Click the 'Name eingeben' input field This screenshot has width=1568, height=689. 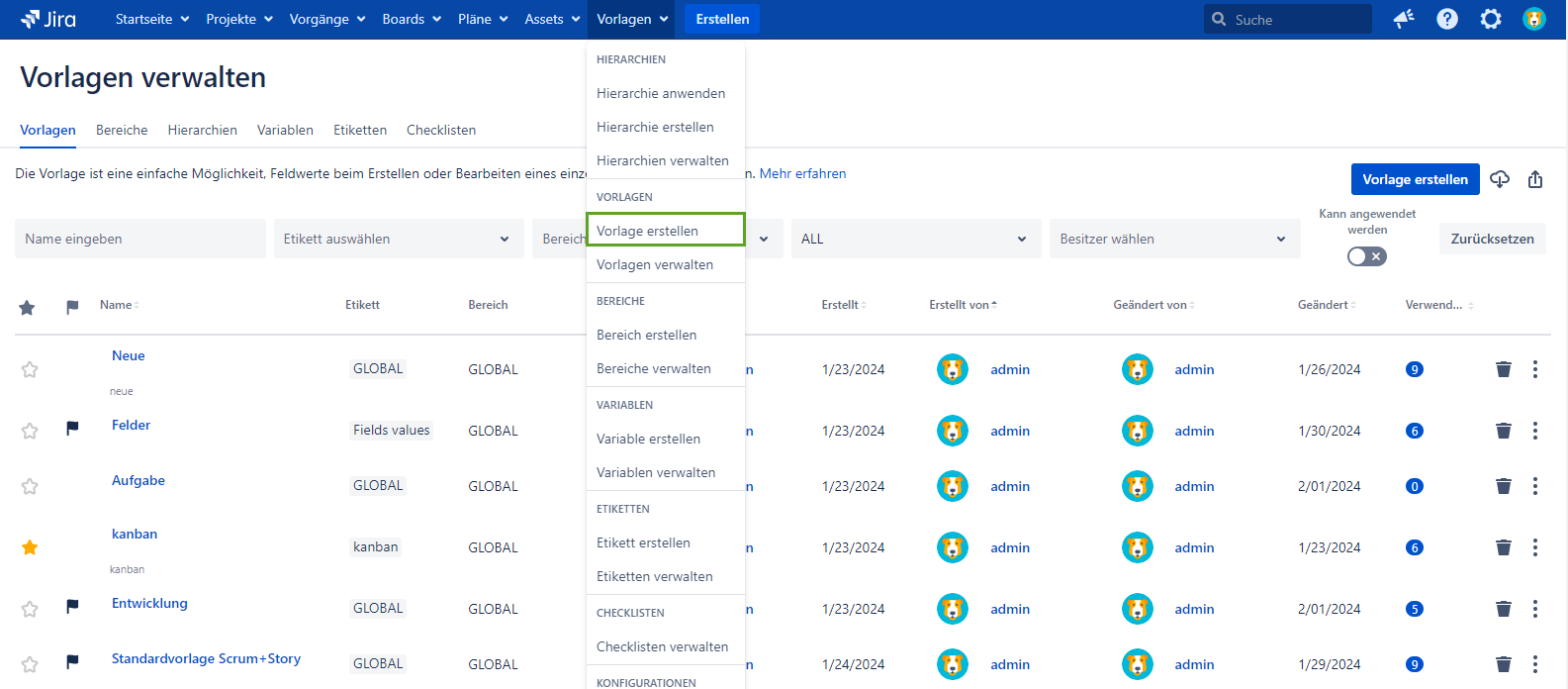(139, 239)
